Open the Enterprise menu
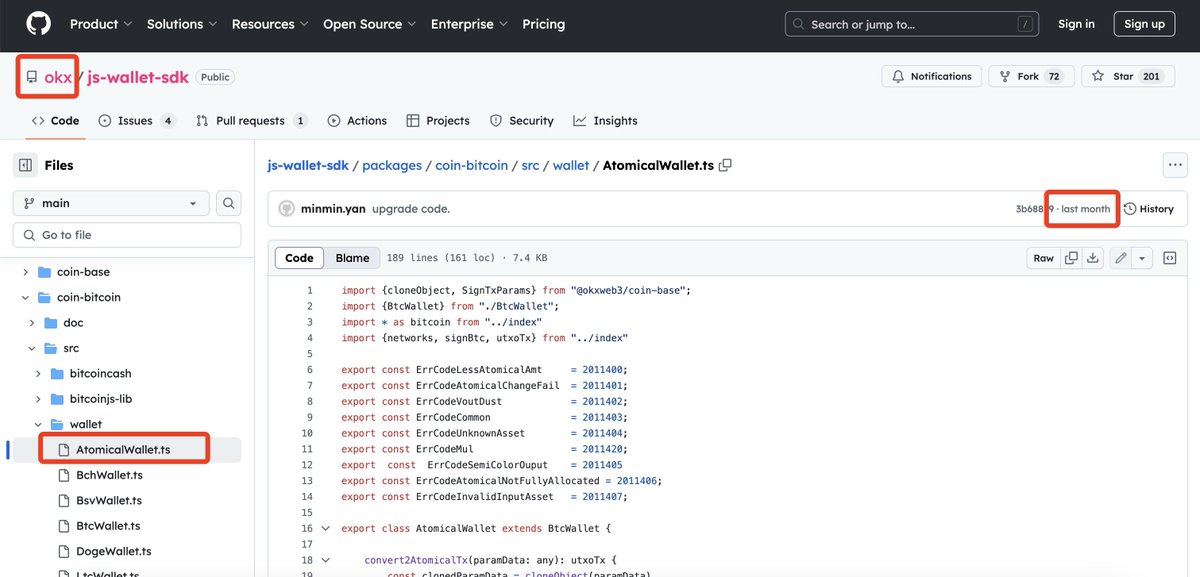The width and height of the screenshot is (1200, 577). pyautogui.click(x=469, y=24)
